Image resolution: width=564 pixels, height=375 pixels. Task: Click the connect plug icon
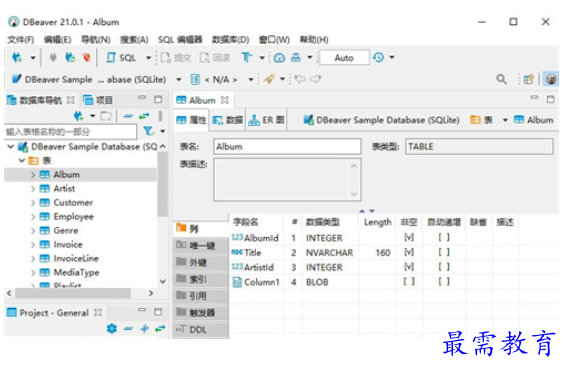click(x=53, y=58)
